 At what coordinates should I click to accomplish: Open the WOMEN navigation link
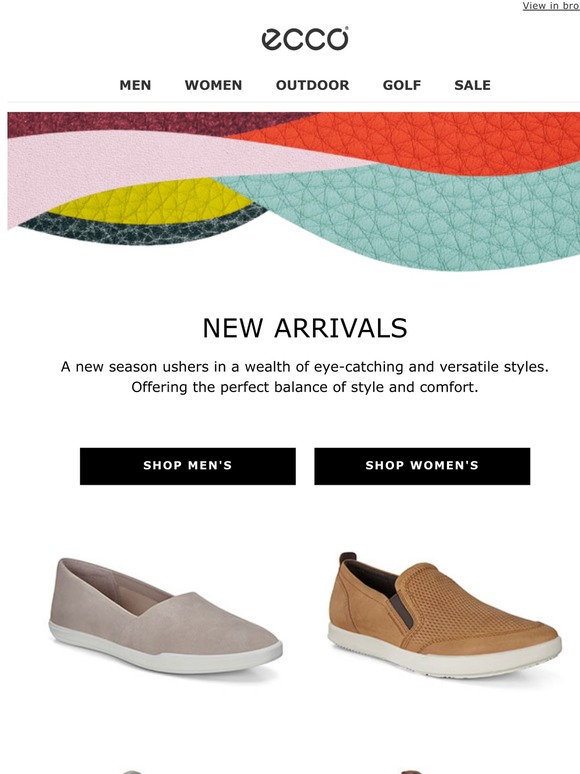(213, 85)
